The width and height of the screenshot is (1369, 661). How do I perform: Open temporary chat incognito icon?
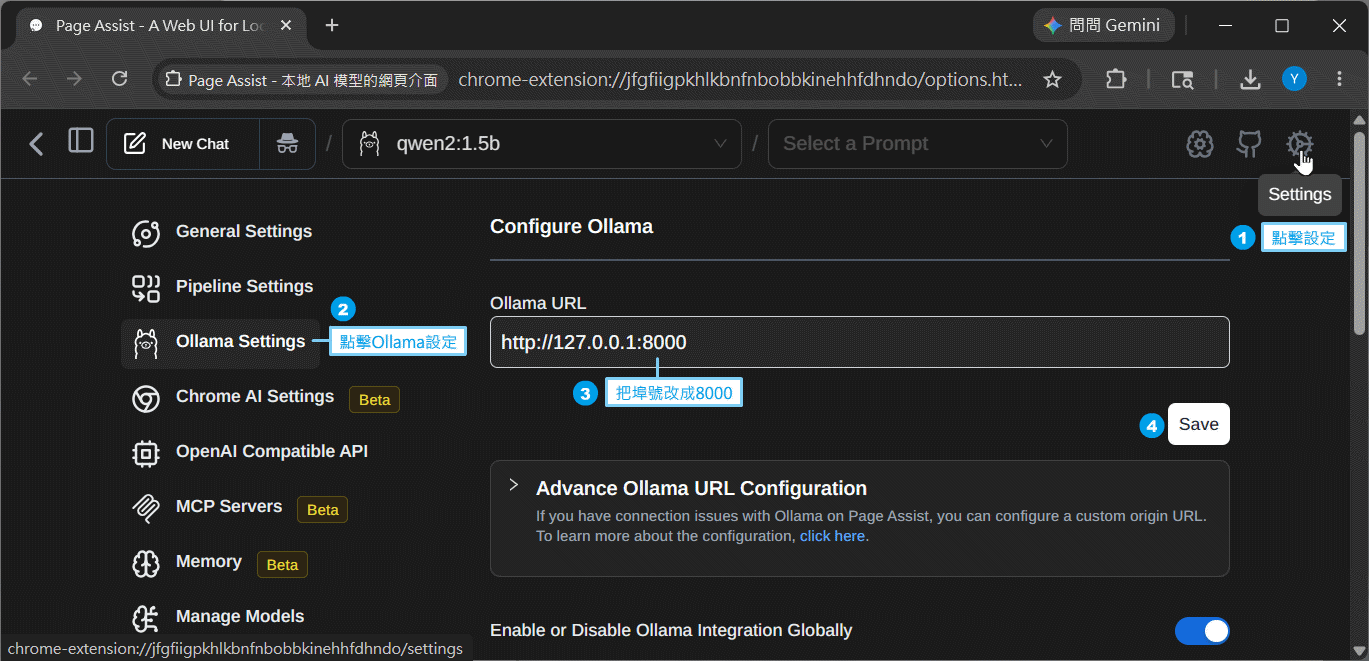click(x=287, y=144)
